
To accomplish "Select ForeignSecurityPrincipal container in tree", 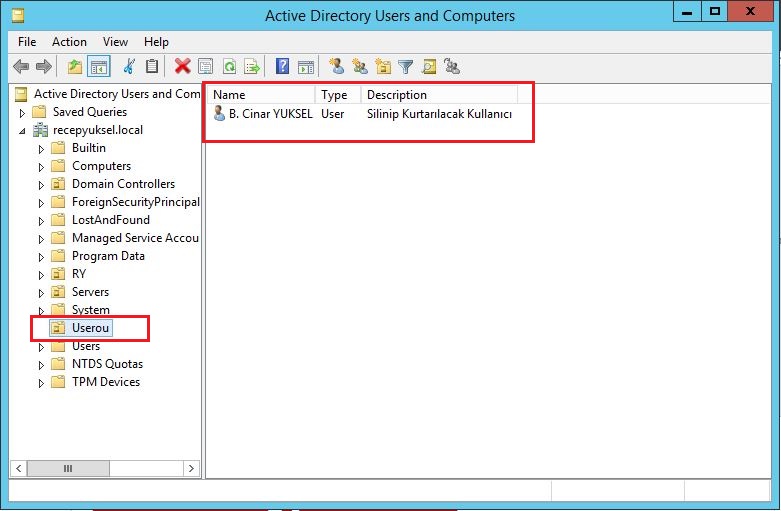I will click(135, 202).
